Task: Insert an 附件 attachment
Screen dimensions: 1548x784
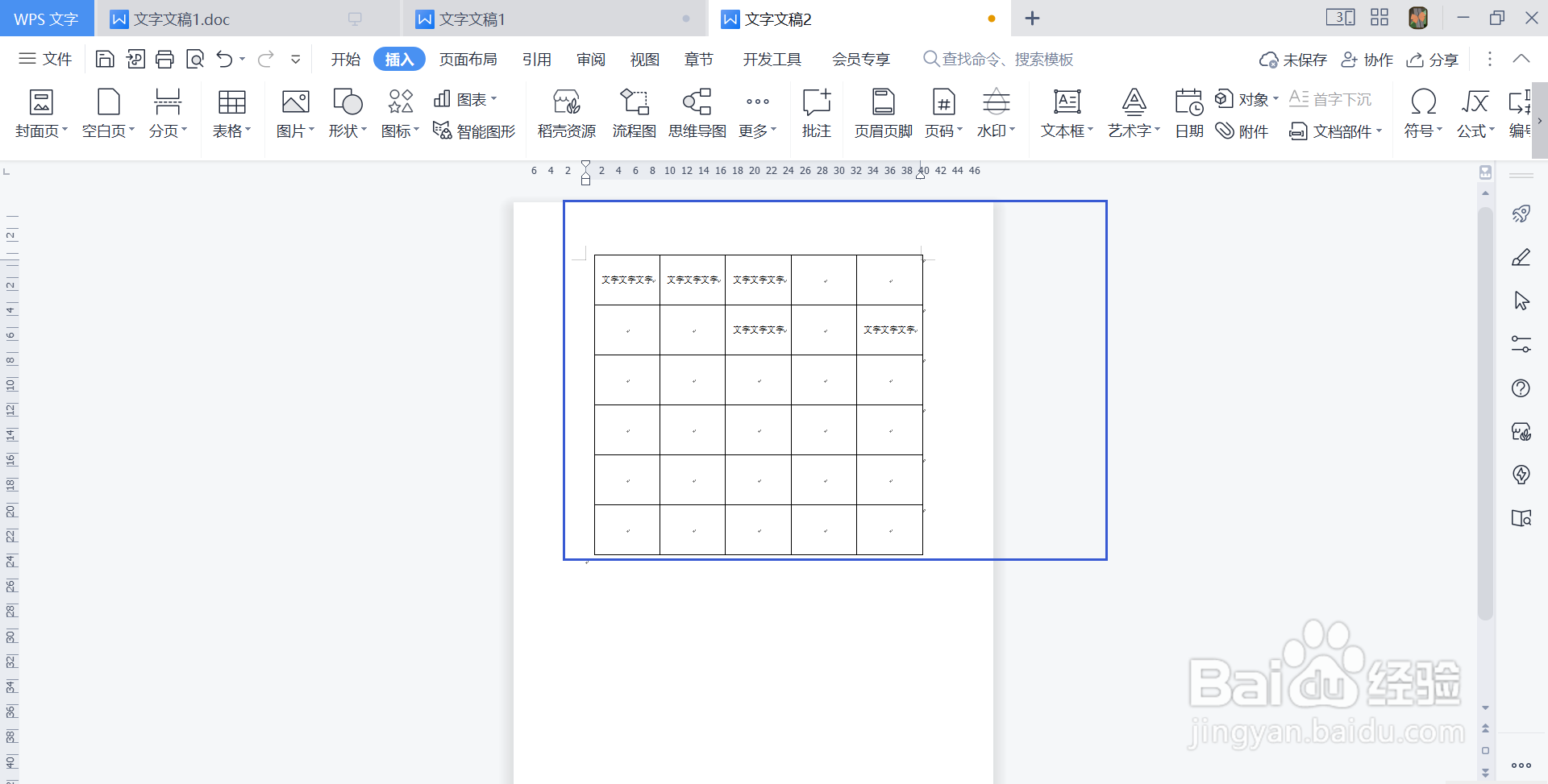Action: (1242, 131)
